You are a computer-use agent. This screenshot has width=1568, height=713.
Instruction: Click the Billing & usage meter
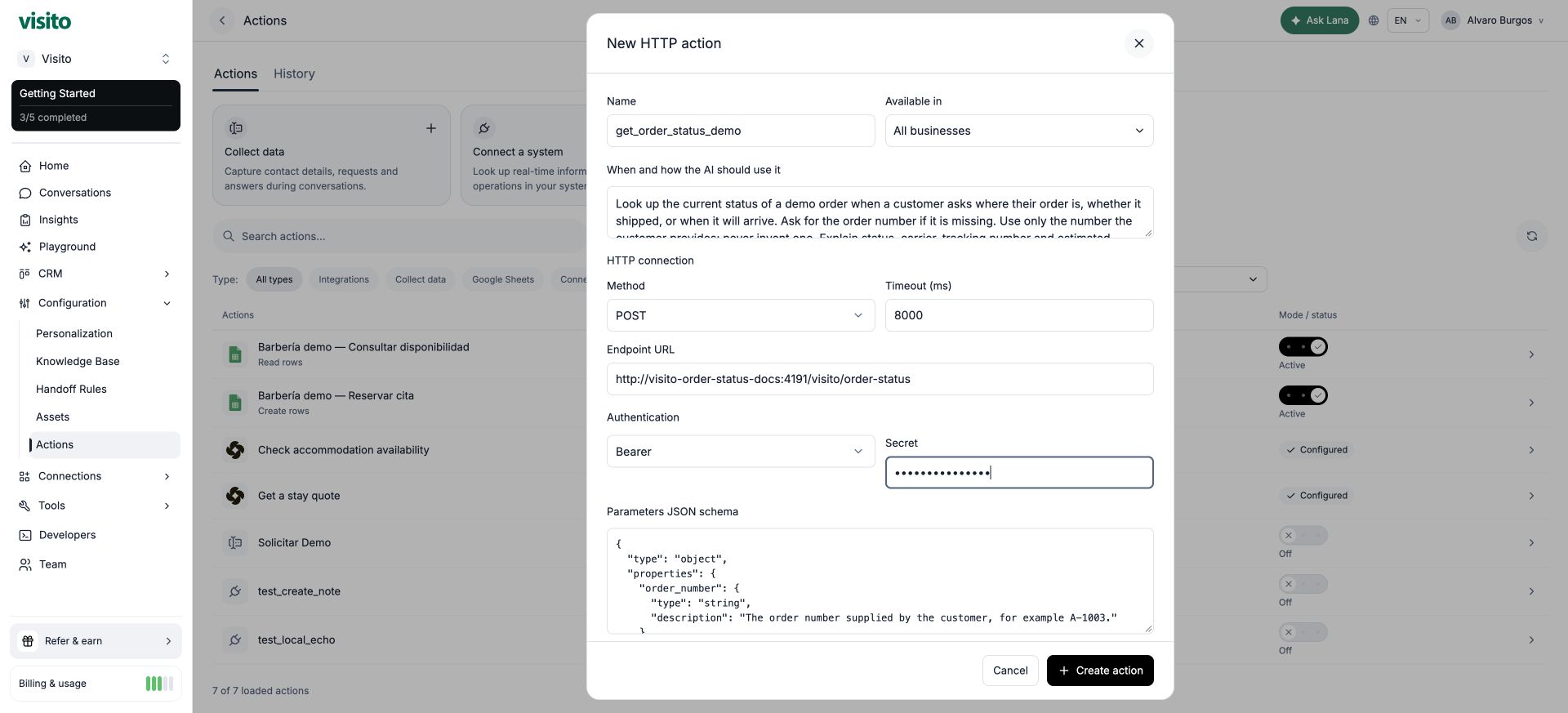[x=159, y=684]
